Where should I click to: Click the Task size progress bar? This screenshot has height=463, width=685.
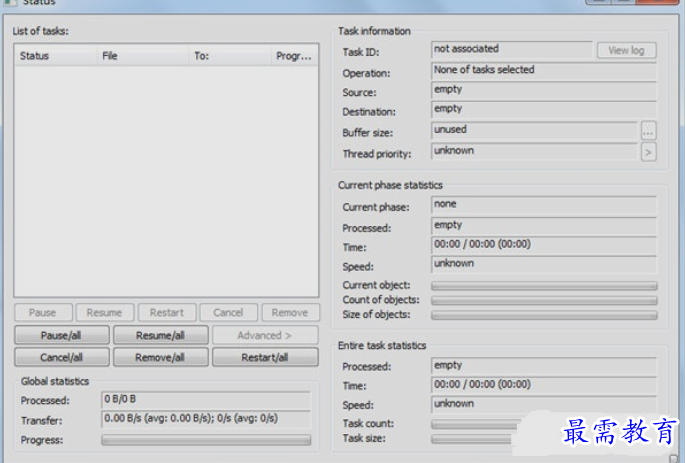click(472, 439)
